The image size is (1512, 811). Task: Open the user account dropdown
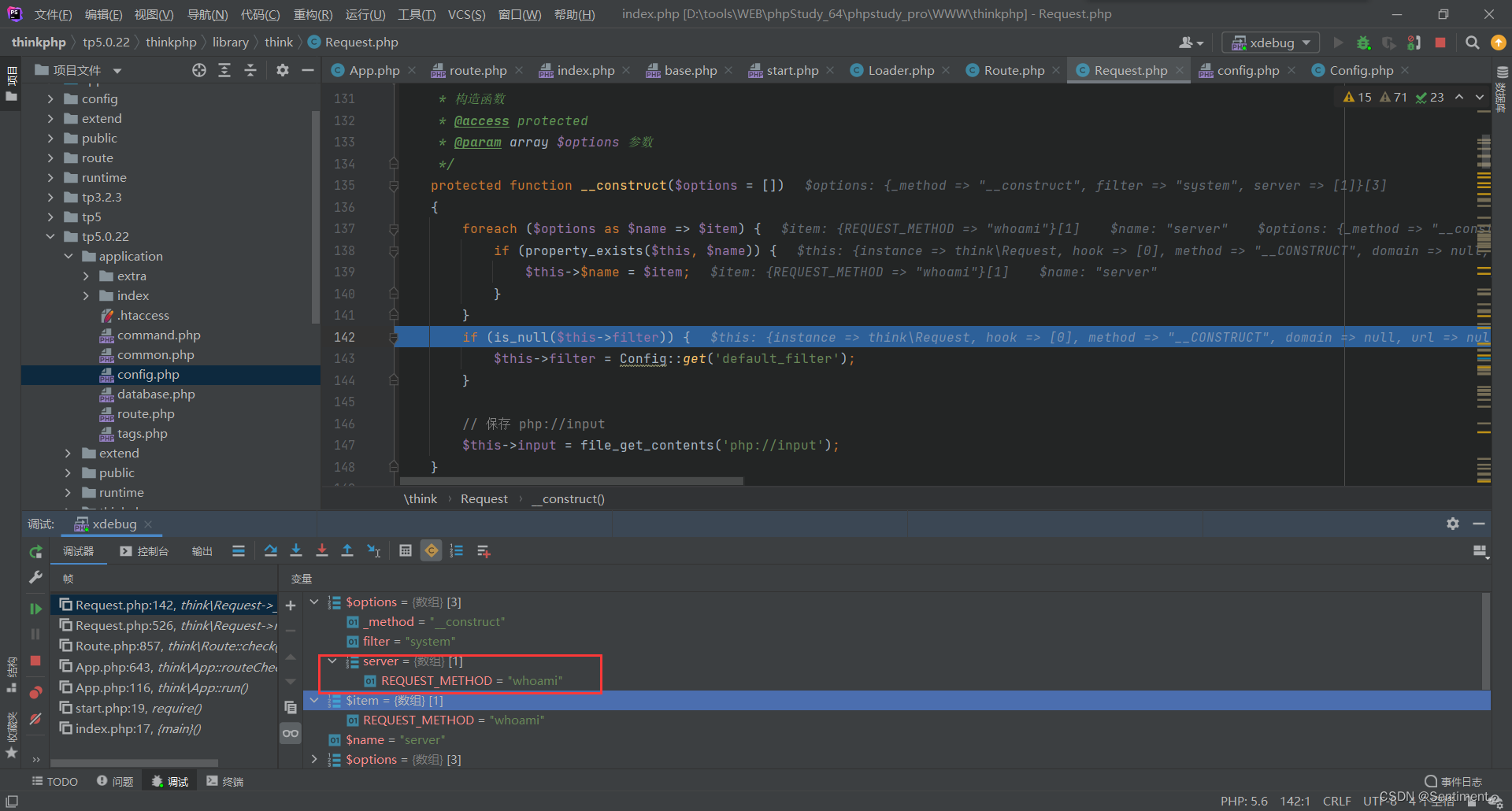tap(1191, 43)
